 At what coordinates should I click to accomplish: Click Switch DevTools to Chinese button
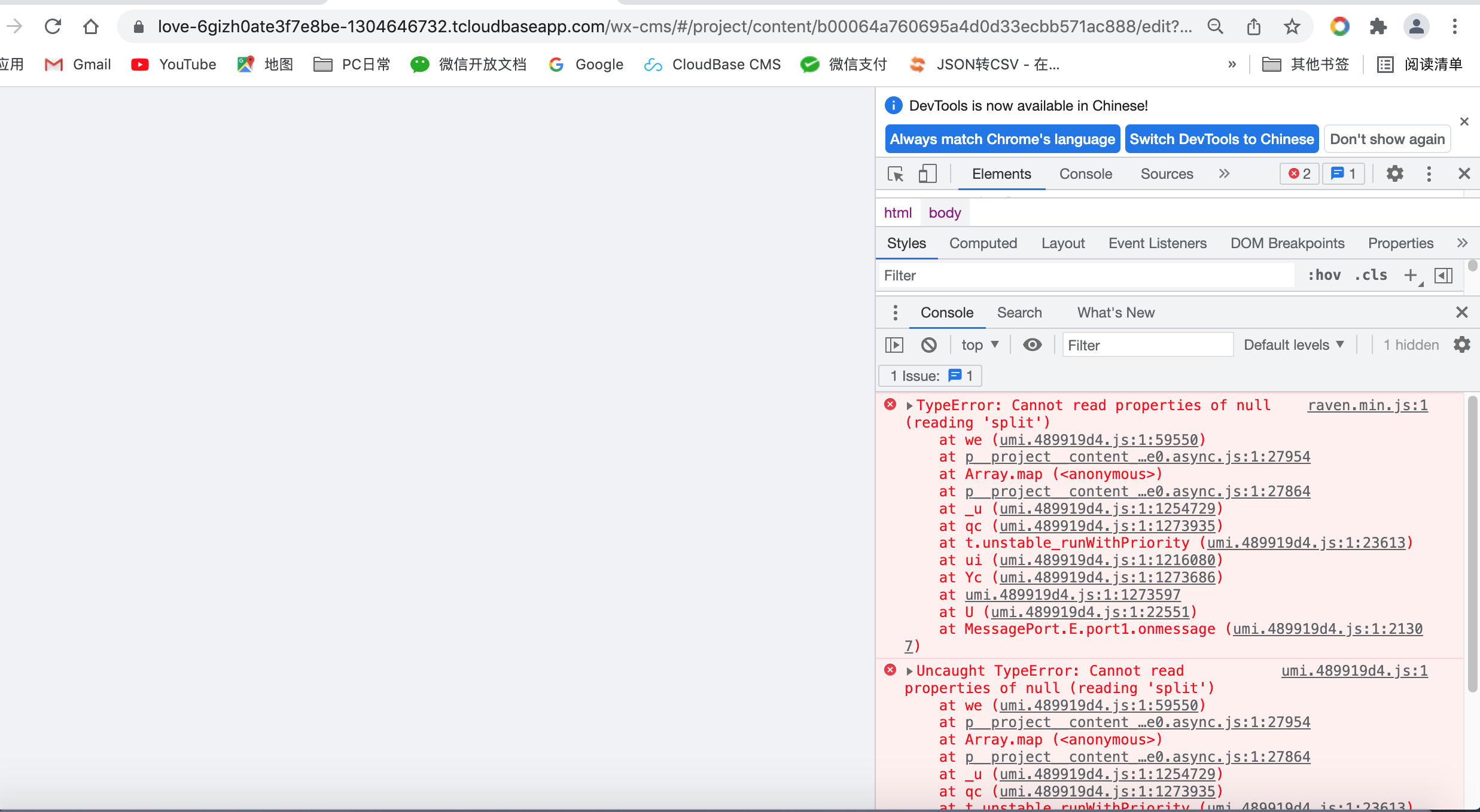coord(1221,139)
